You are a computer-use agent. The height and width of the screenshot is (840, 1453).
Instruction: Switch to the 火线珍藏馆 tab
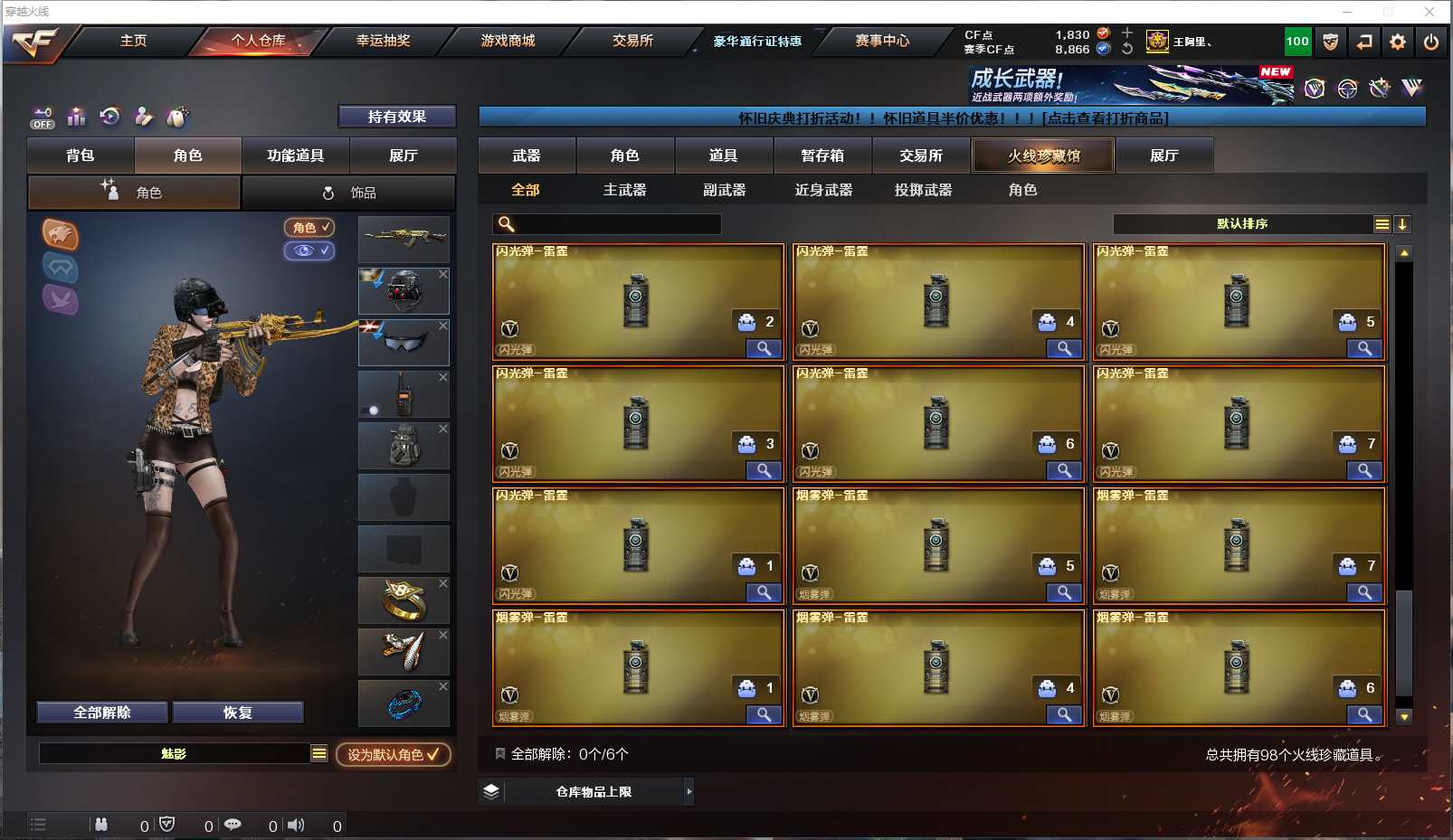[x=1043, y=156]
